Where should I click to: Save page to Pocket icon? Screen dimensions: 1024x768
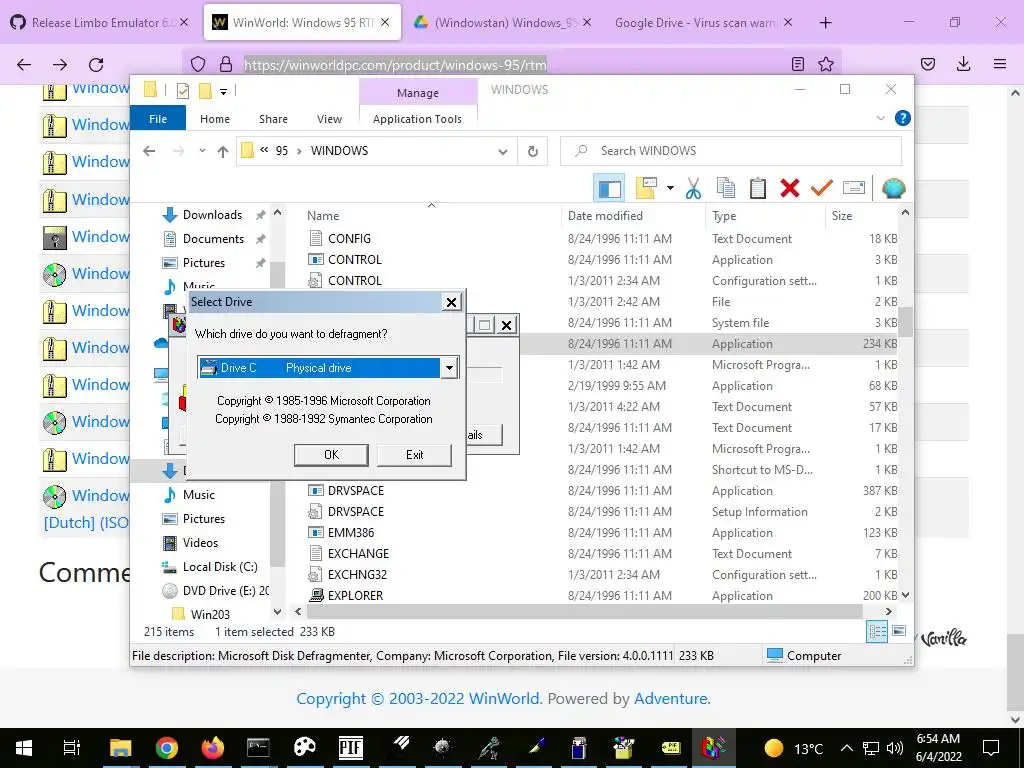coord(928,64)
